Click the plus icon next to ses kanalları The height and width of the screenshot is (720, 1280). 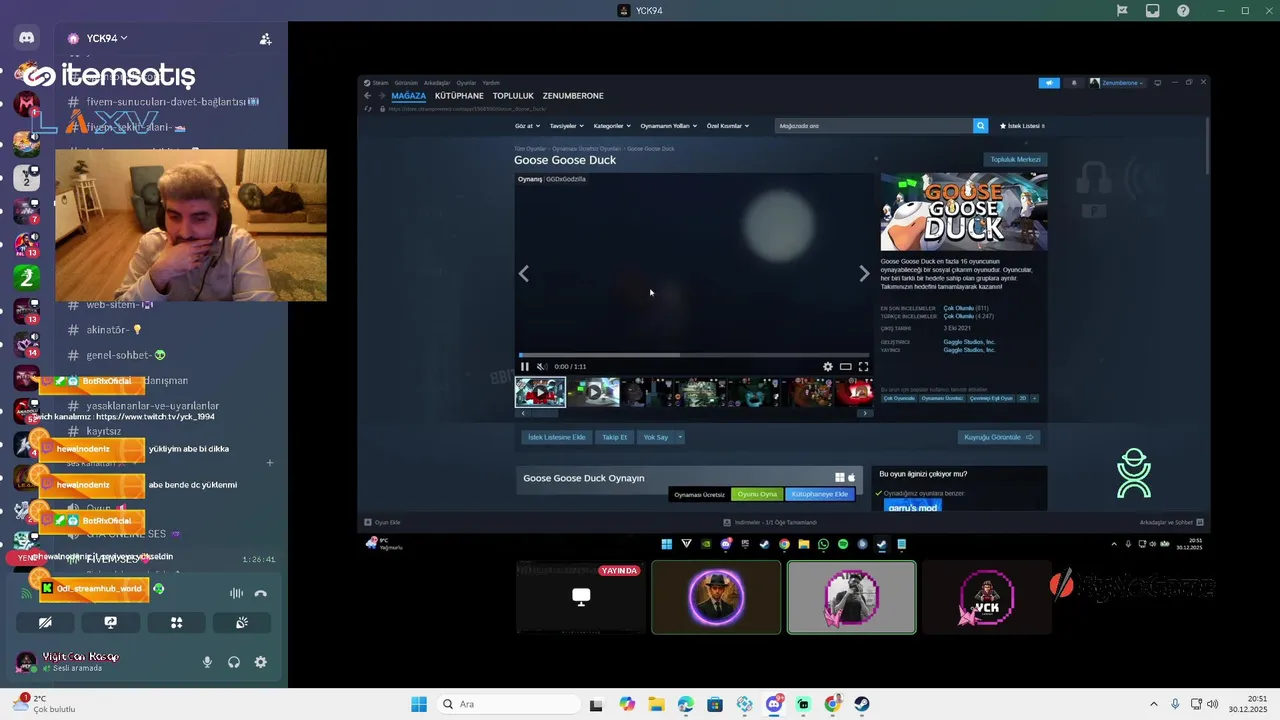269,462
